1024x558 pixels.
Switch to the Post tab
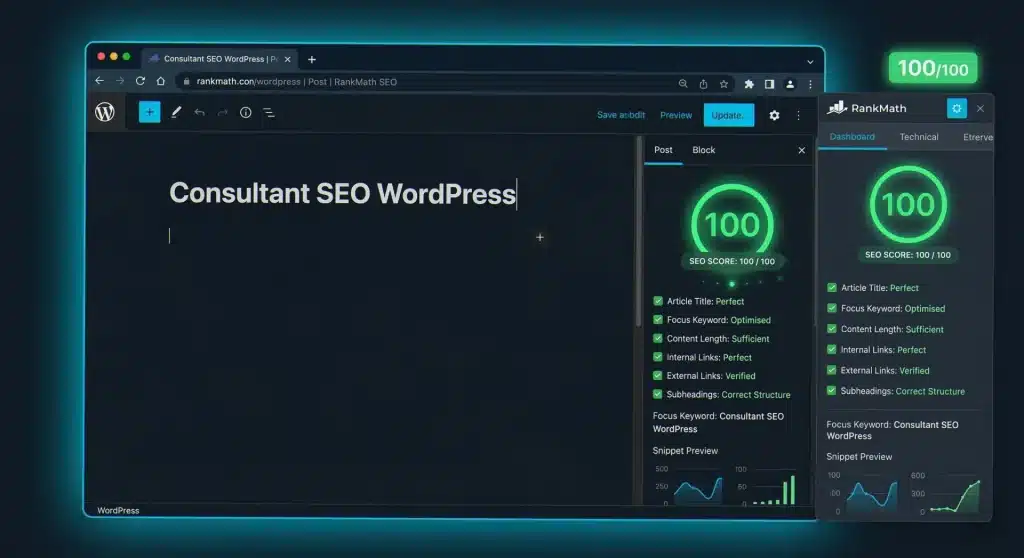click(x=663, y=150)
